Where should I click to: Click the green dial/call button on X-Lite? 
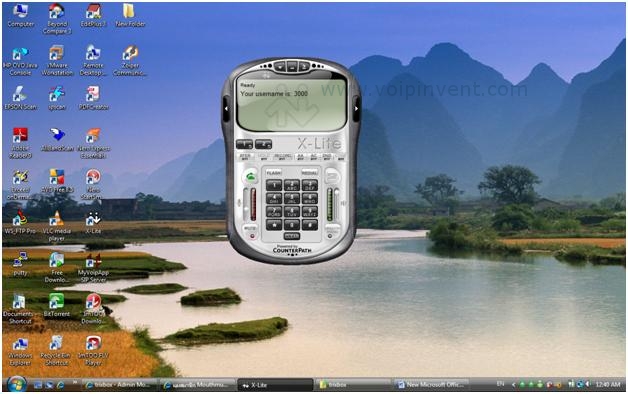click(250, 176)
